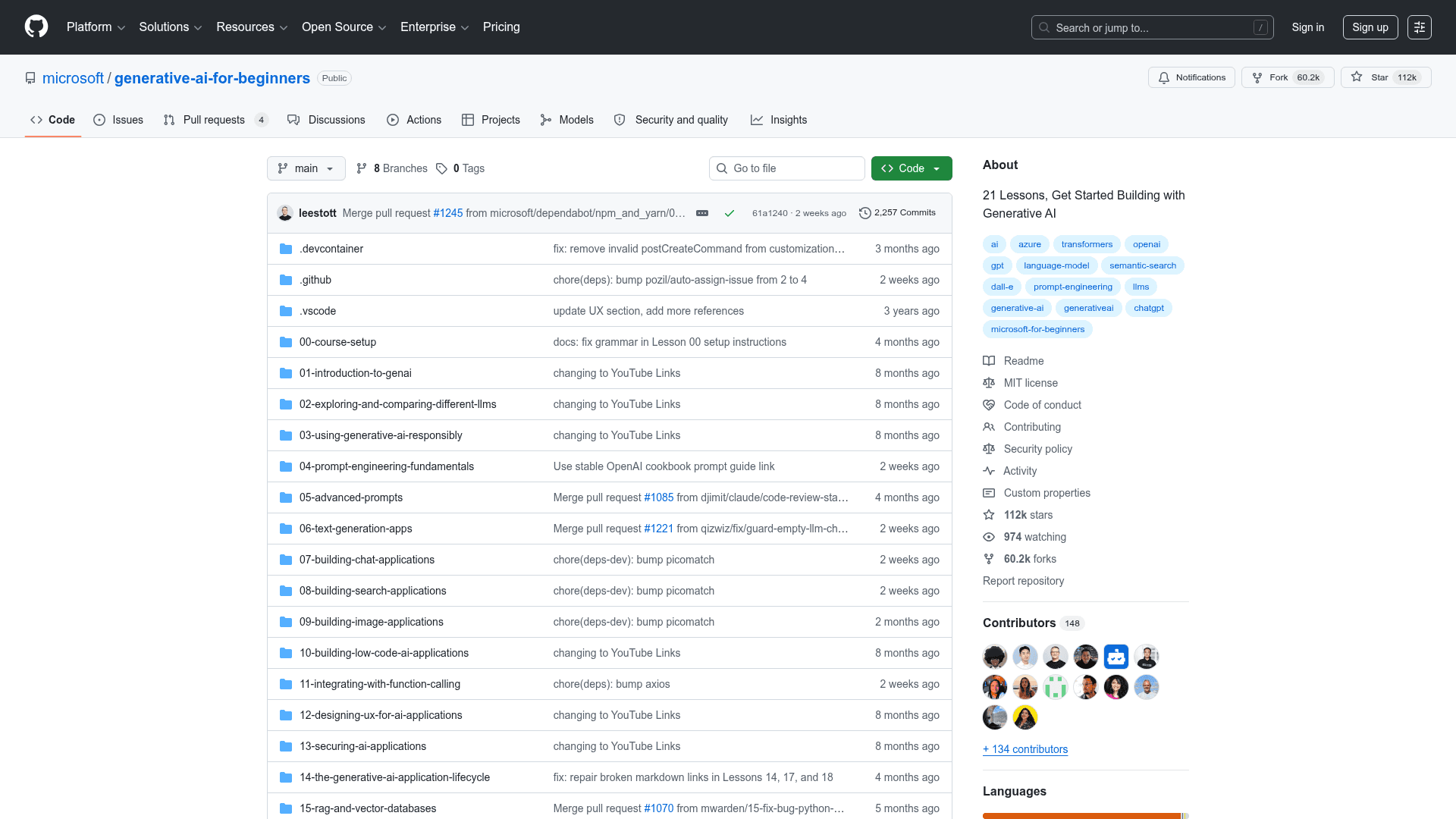The height and width of the screenshot is (819, 1456).
Task: Click the Report repository link
Action: click(1024, 581)
